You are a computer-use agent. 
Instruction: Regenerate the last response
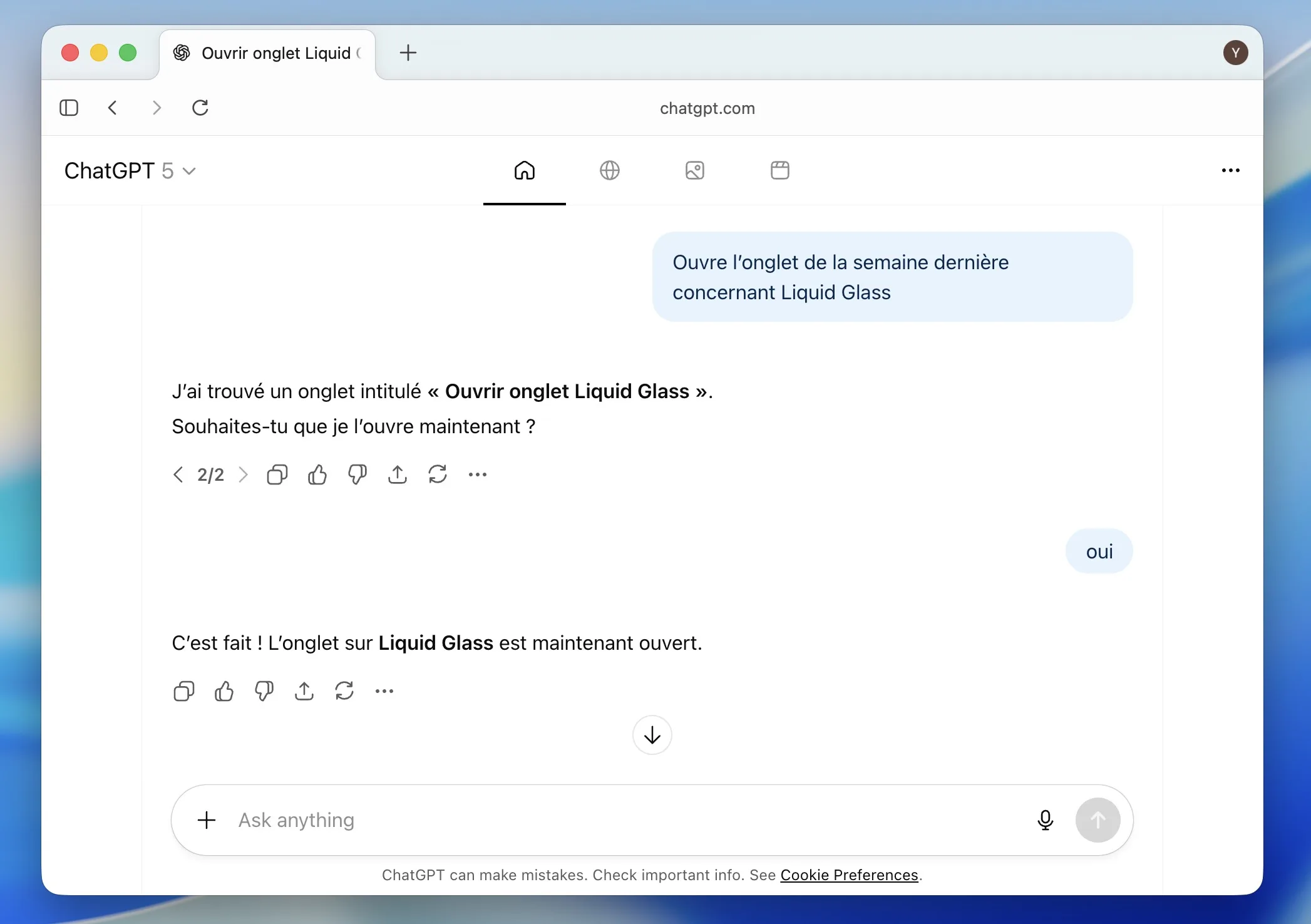click(x=344, y=691)
